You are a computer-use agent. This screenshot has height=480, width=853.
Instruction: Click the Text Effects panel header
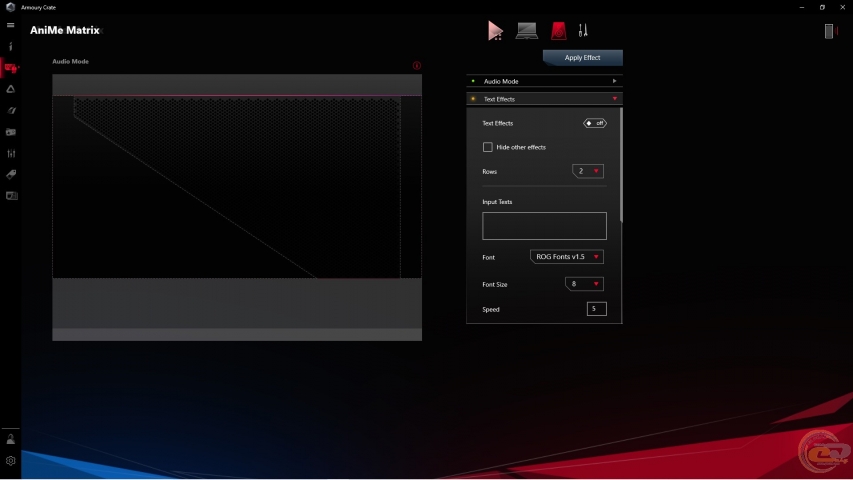click(x=544, y=99)
